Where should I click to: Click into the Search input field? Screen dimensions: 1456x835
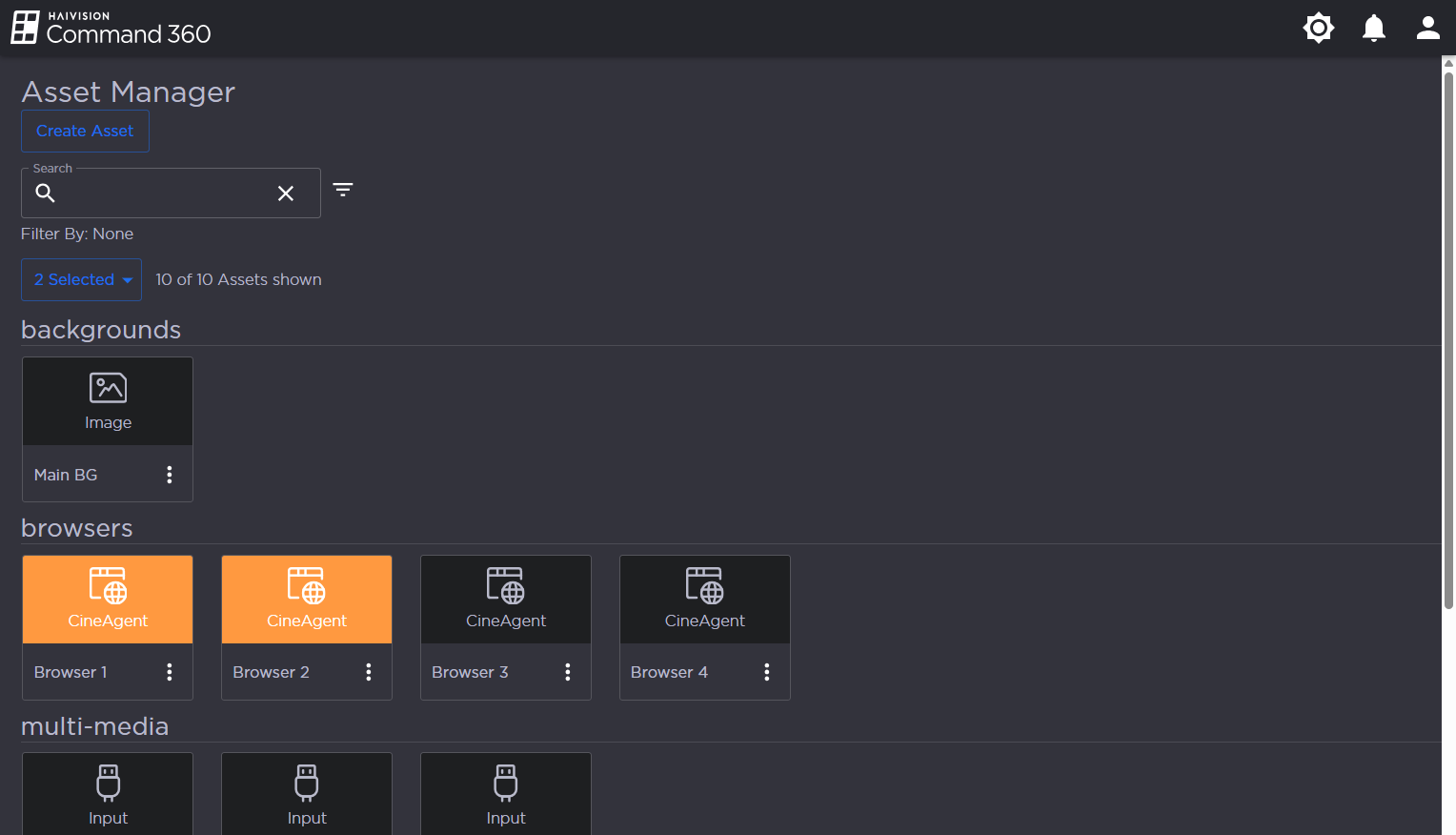pos(162,193)
